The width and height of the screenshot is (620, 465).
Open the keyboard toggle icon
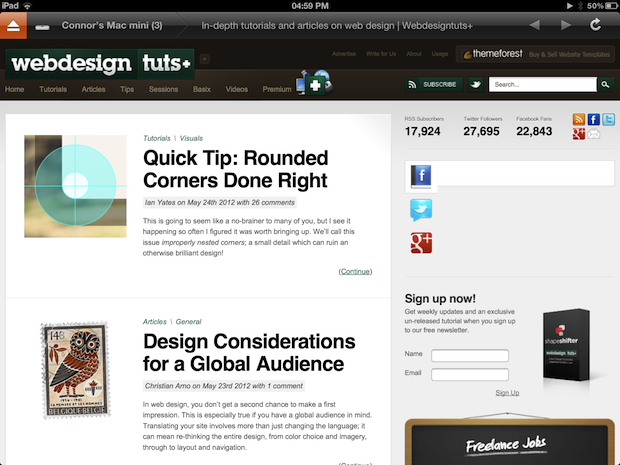pos(42,27)
